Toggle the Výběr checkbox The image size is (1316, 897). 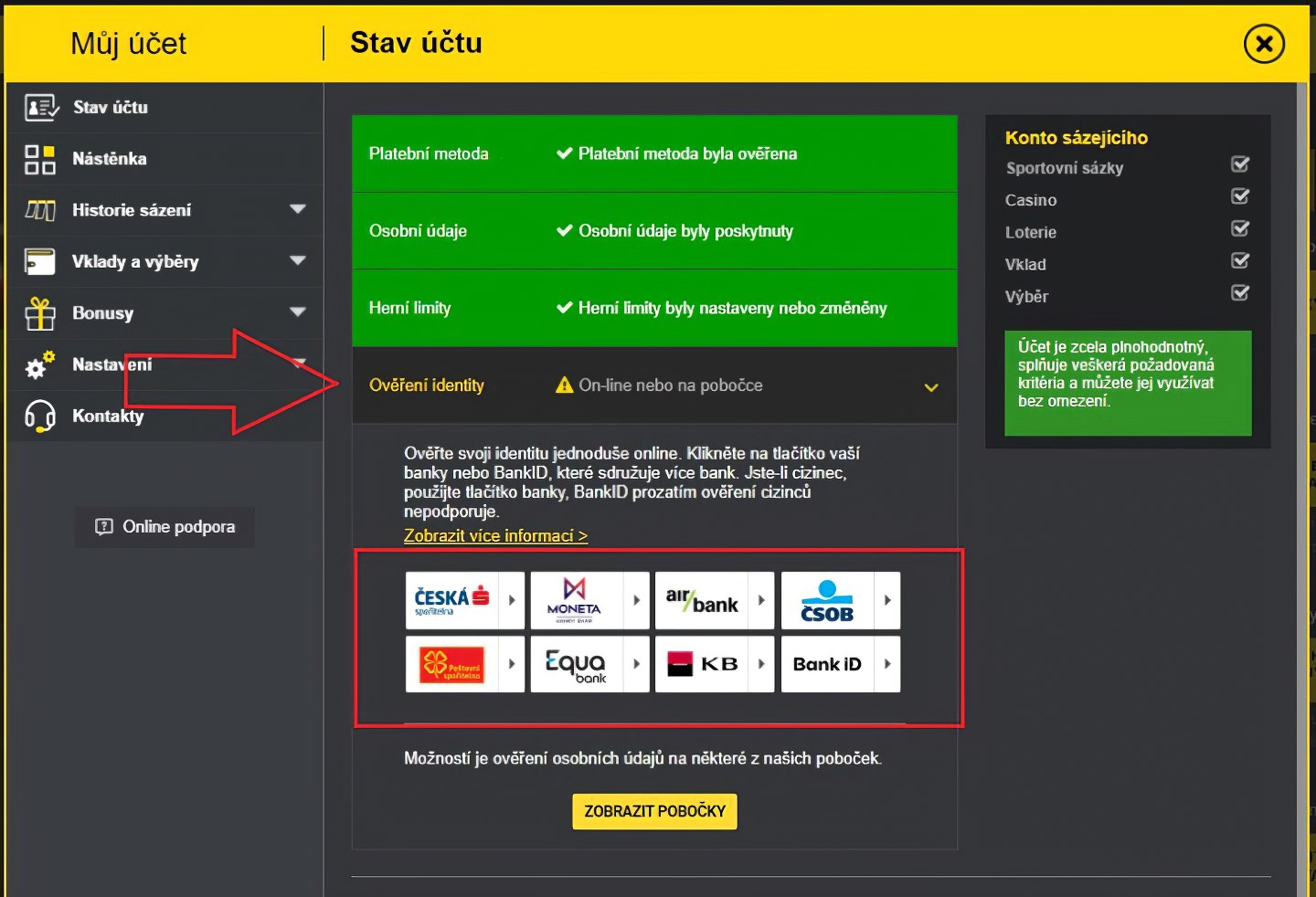click(x=1240, y=293)
